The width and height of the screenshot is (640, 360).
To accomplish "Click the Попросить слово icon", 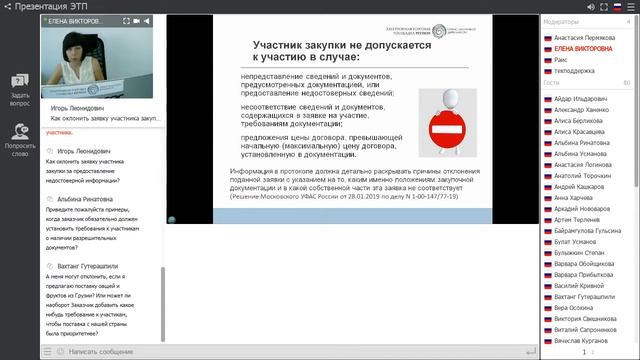I will pos(20,131).
